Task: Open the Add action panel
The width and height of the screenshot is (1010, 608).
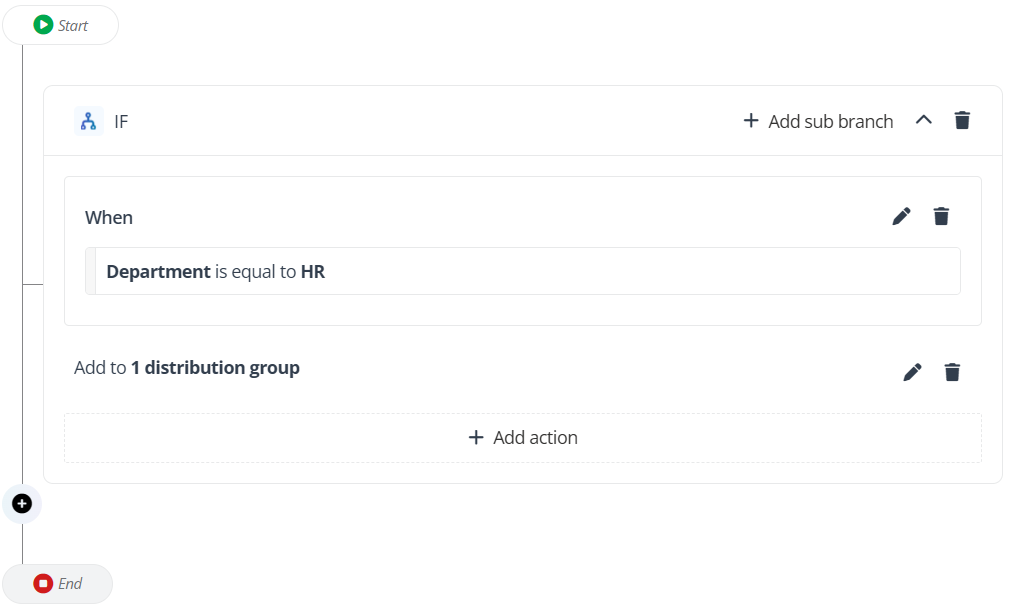Action: (523, 437)
